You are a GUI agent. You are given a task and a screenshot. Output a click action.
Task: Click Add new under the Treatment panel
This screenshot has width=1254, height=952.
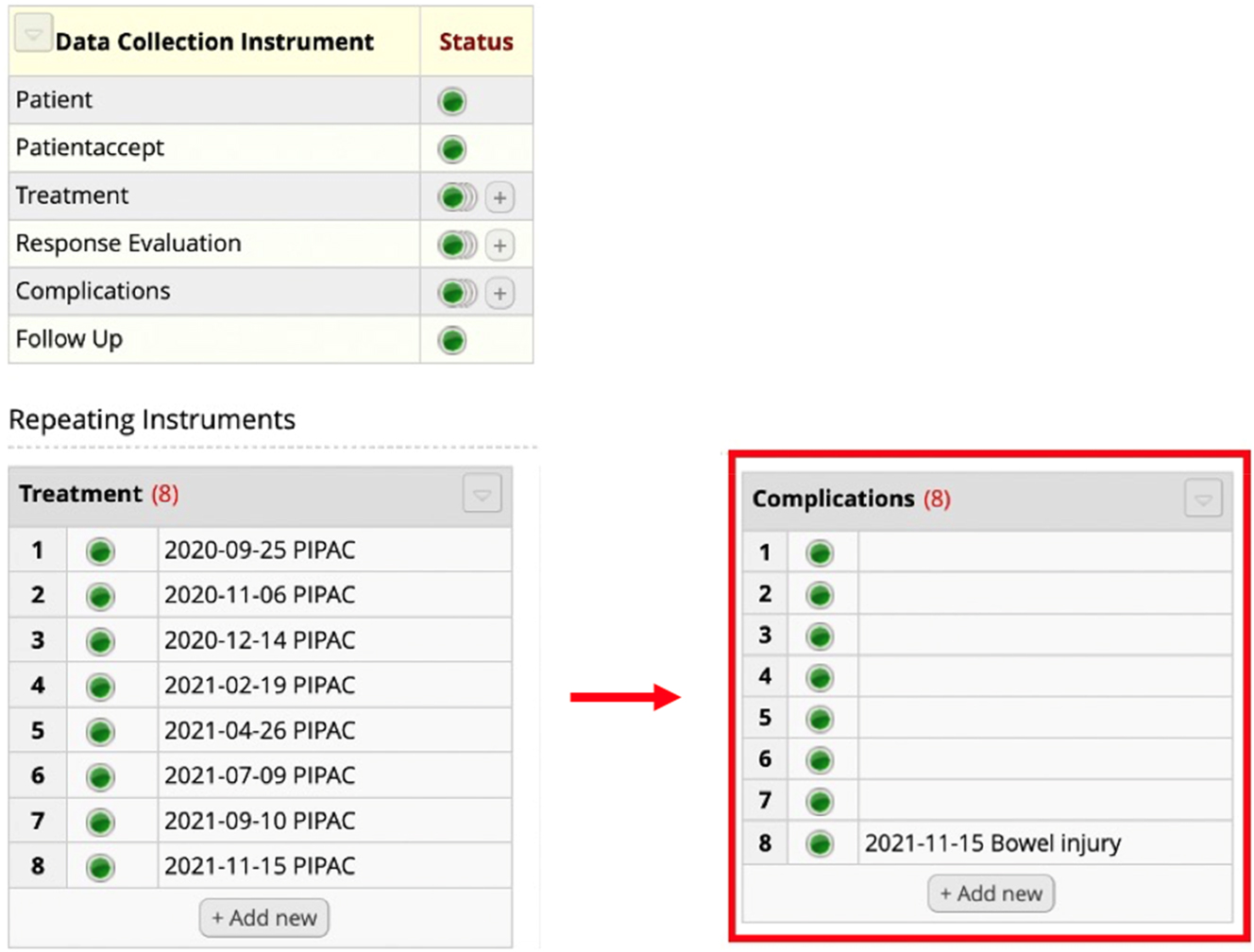263,916
